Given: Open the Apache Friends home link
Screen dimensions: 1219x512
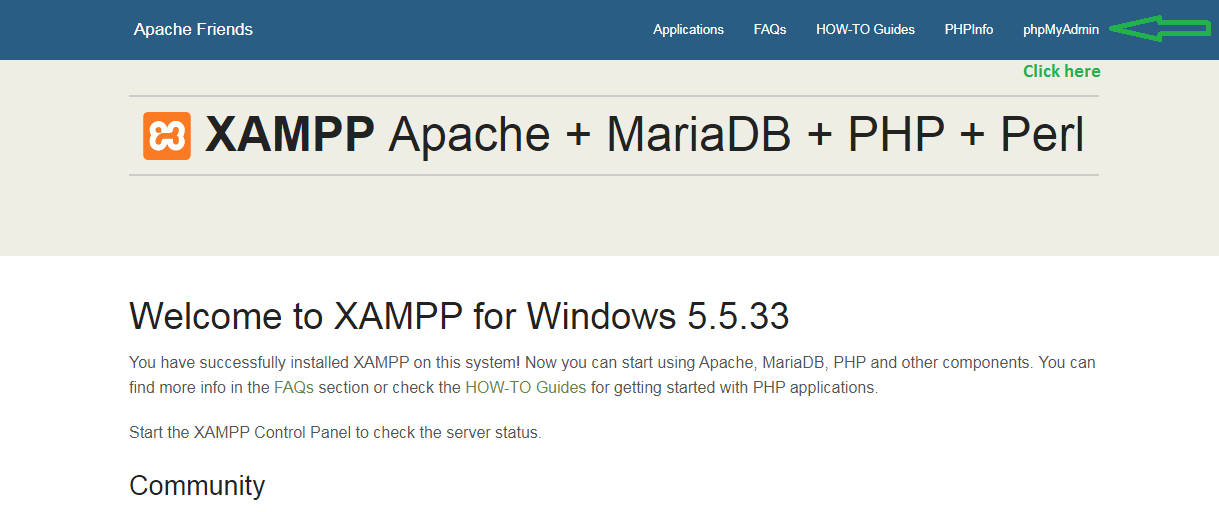Looking at the screenshot, I should click(x=193, y=30).
